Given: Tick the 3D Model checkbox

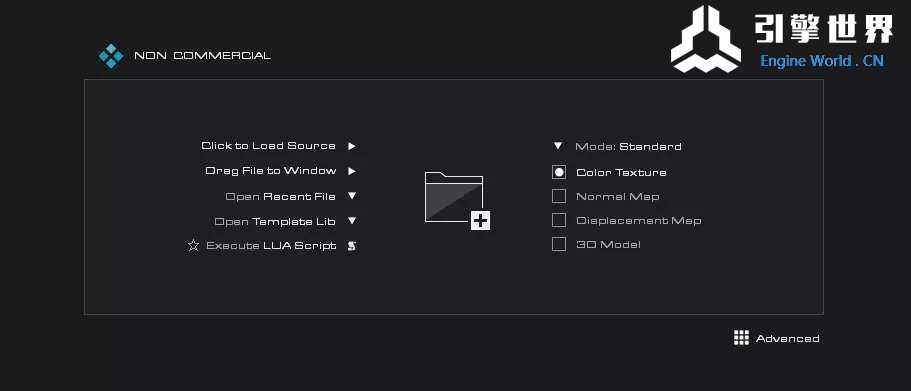Looking at the screenshot, I should click(559, 244).
